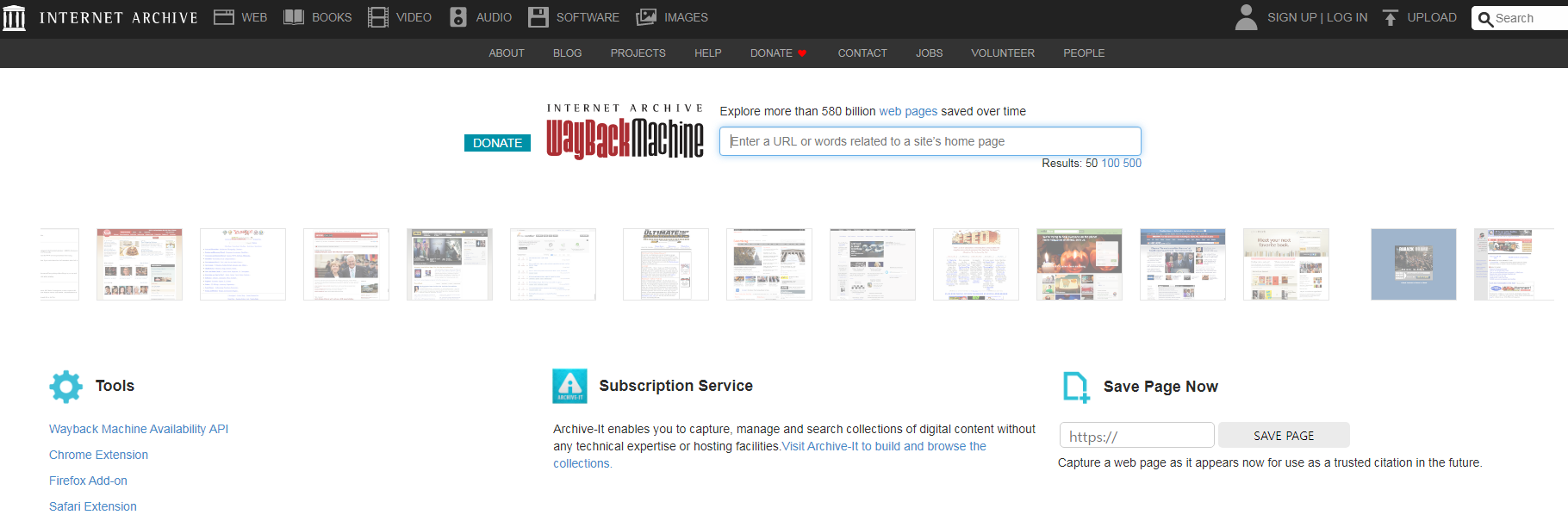The width and height of the screenshot is (1568, 521).
Task: Click the Subscription Service heading
Action: coord(676,386)
